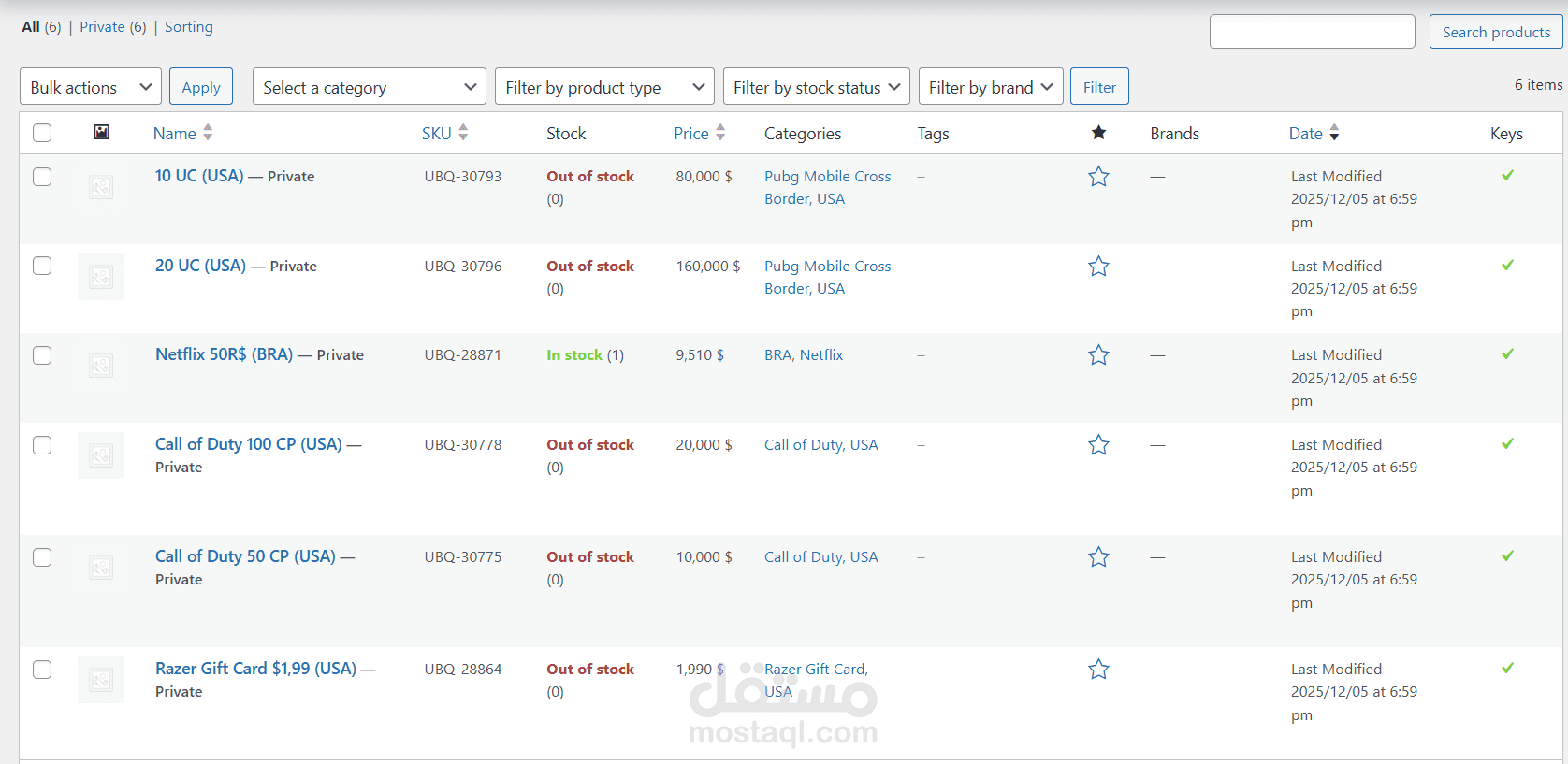Image resolution: width=1568 pixels, height=764 pixels.
Task: Toggle featured star for Call of Duty 100 CP
Action: 1098,445
